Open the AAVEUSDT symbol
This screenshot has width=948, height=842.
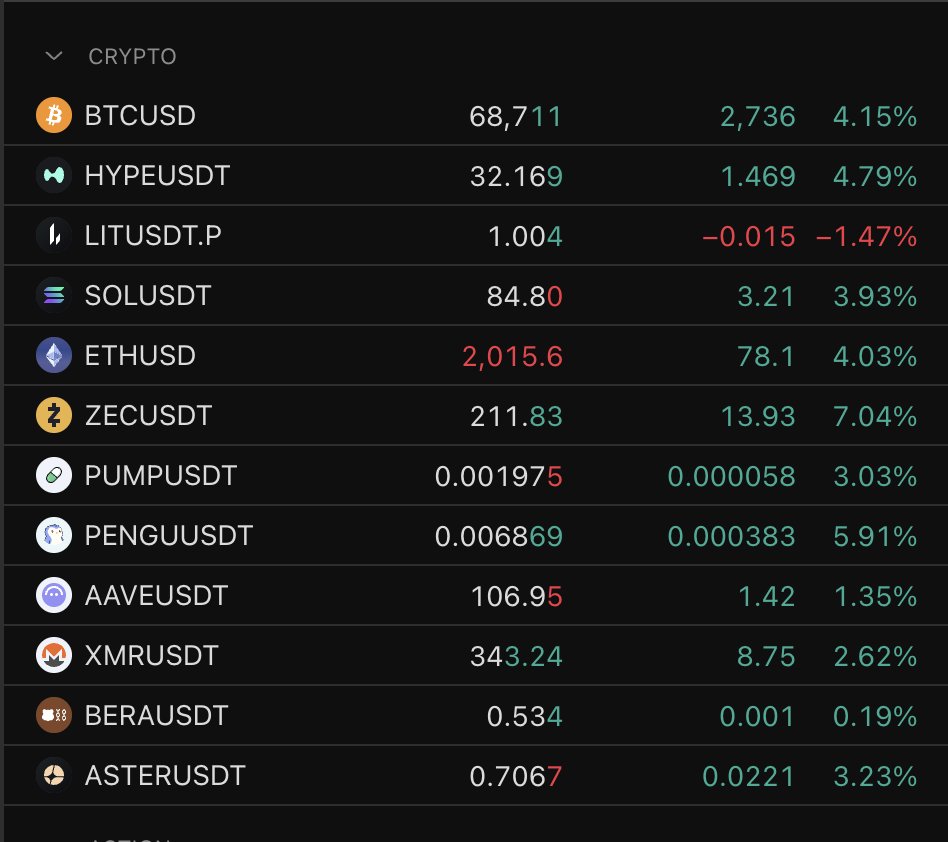[x=157, y=595]
